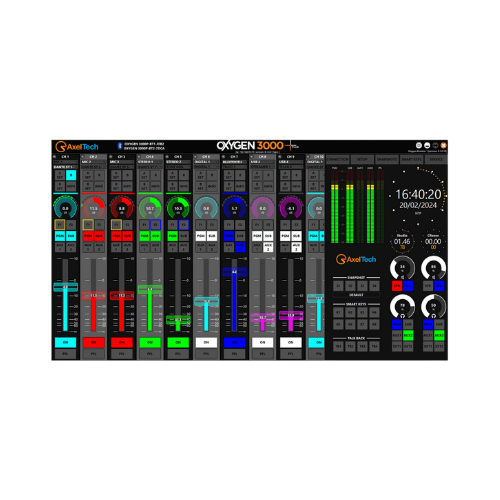Click the PGM level meter bars
500x500 pixels.
[x=335, y=207]
